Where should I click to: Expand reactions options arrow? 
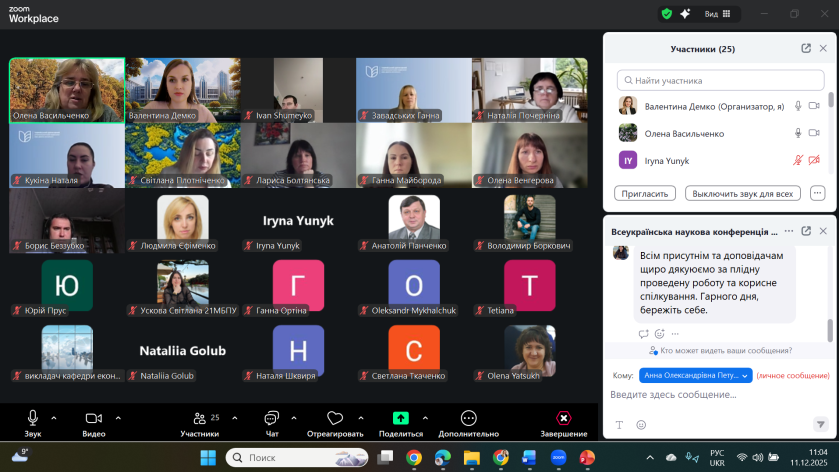[x=361, y=418]
